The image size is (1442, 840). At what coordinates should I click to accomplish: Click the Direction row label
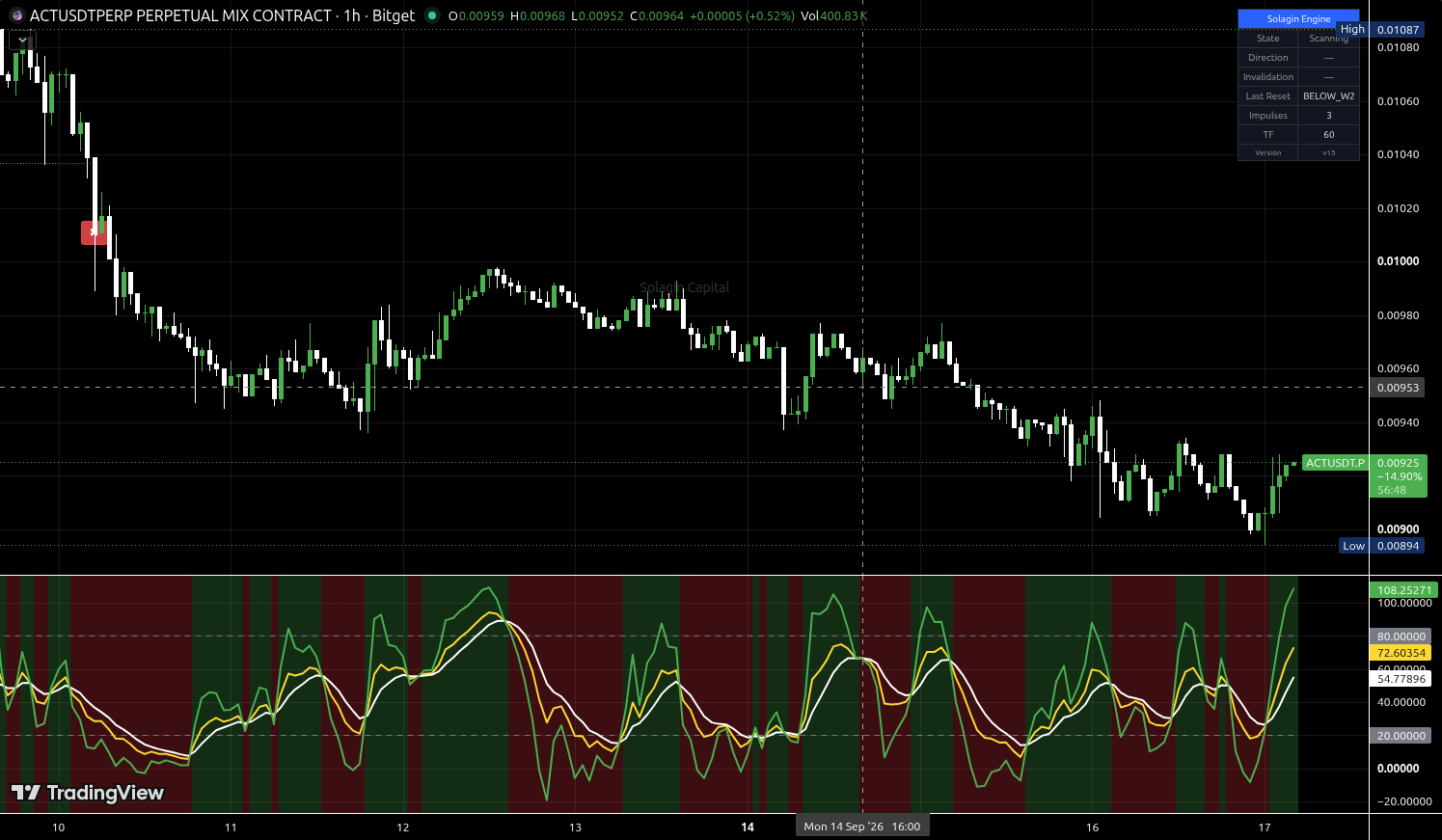click(1267, 58)
